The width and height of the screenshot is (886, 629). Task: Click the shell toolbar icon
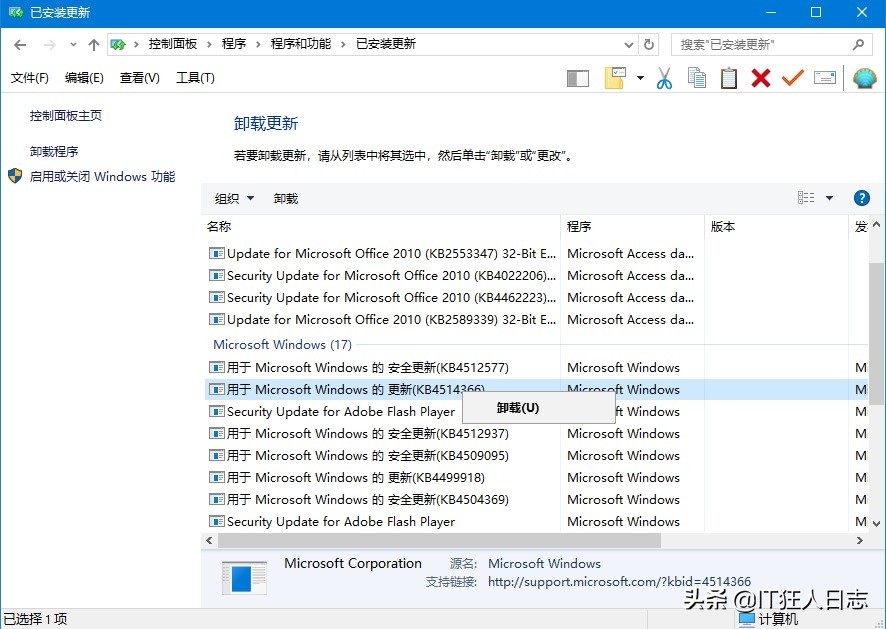[x=865, y=78]
